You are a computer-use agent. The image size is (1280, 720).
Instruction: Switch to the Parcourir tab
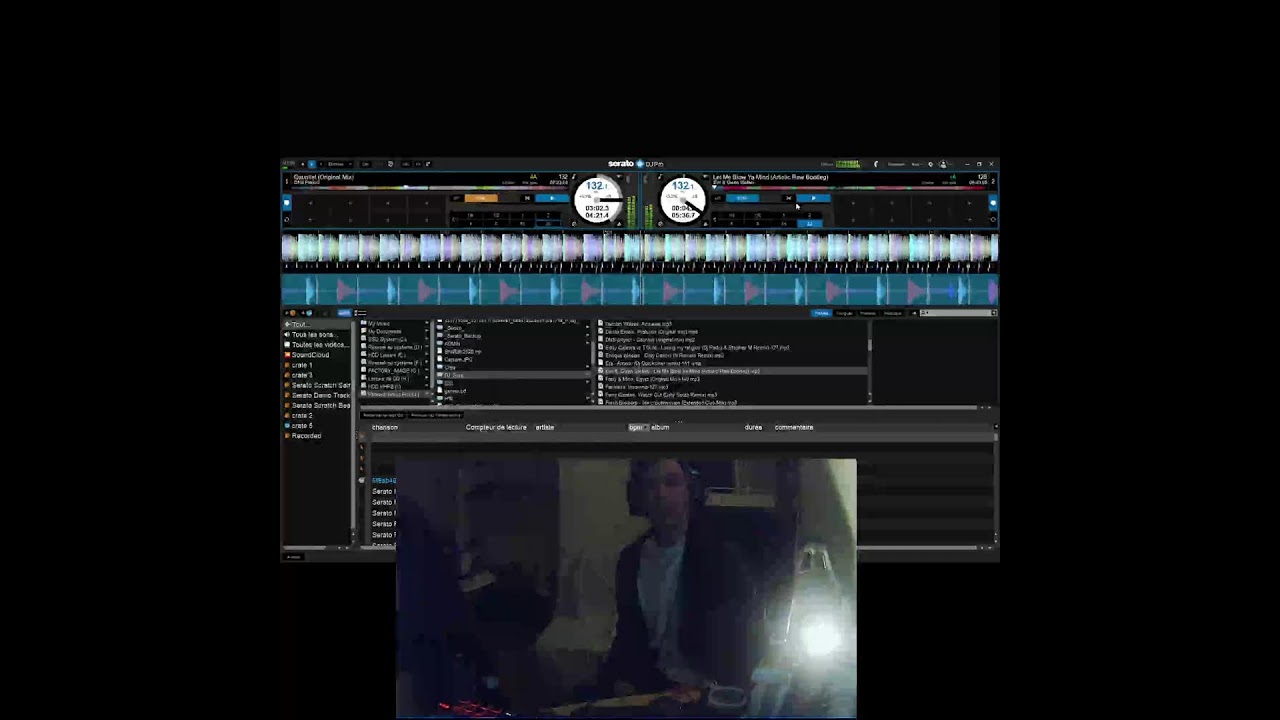pos(844,313)
